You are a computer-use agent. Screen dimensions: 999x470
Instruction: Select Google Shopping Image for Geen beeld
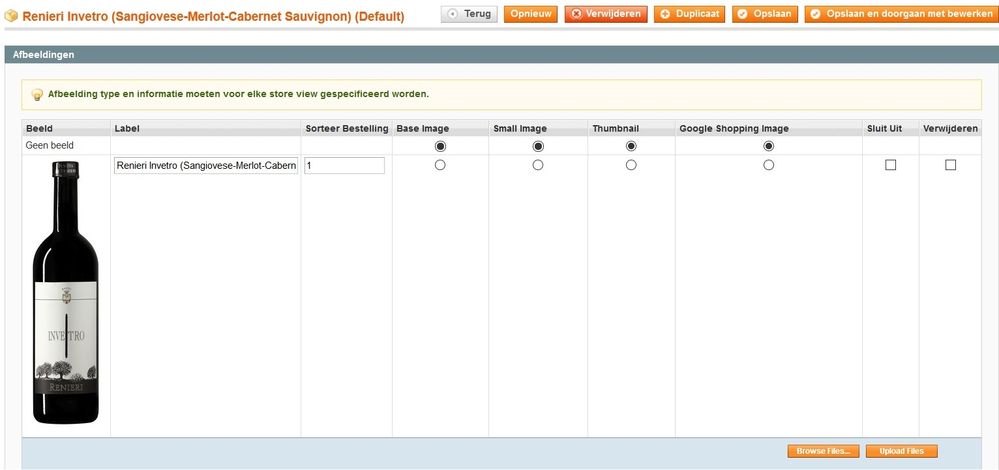tap(768, 146)
